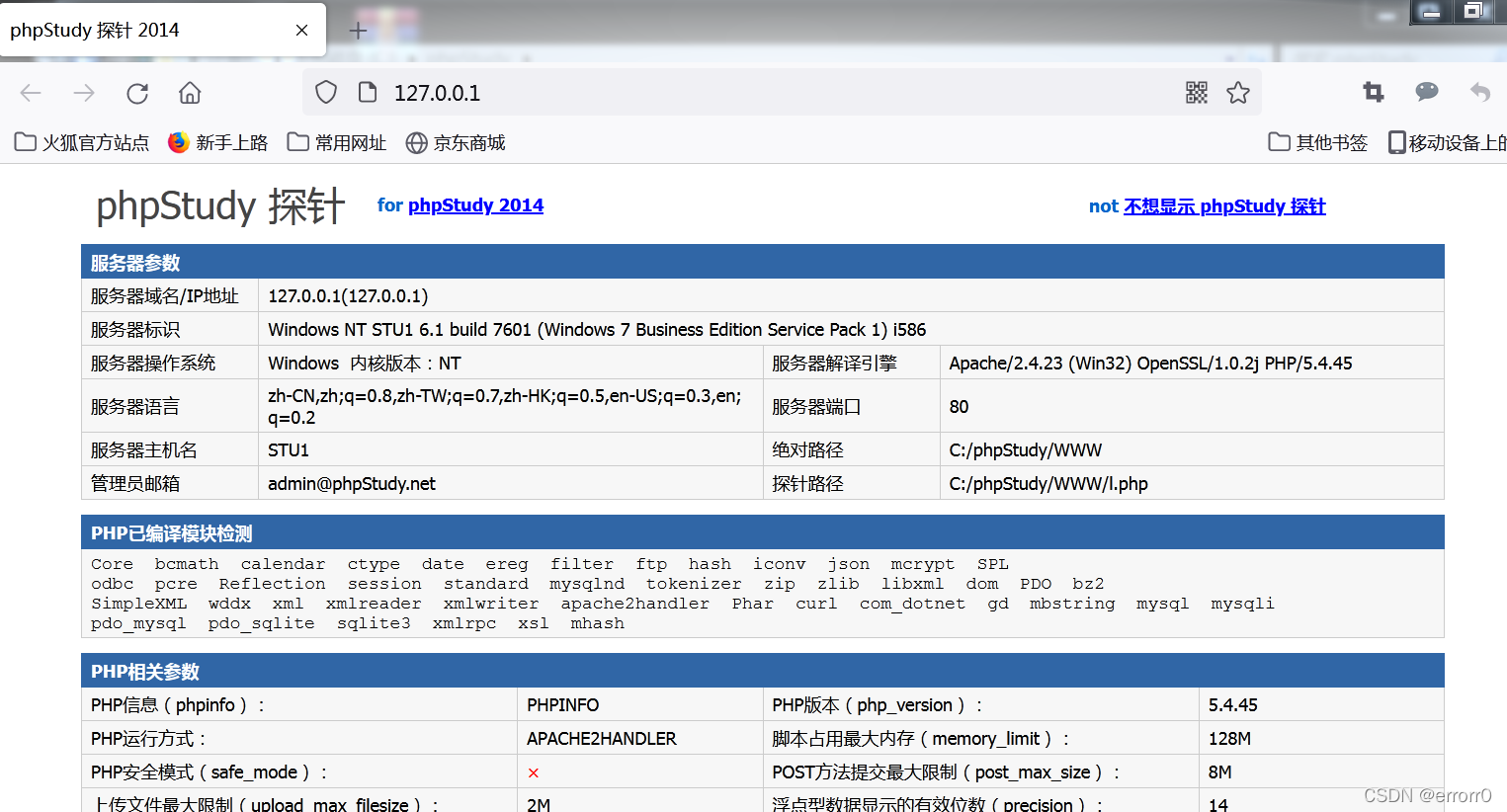Bookmark this page with the star
The height and width of the screenshot is (812, 1507).
[x=1238, y=93]
